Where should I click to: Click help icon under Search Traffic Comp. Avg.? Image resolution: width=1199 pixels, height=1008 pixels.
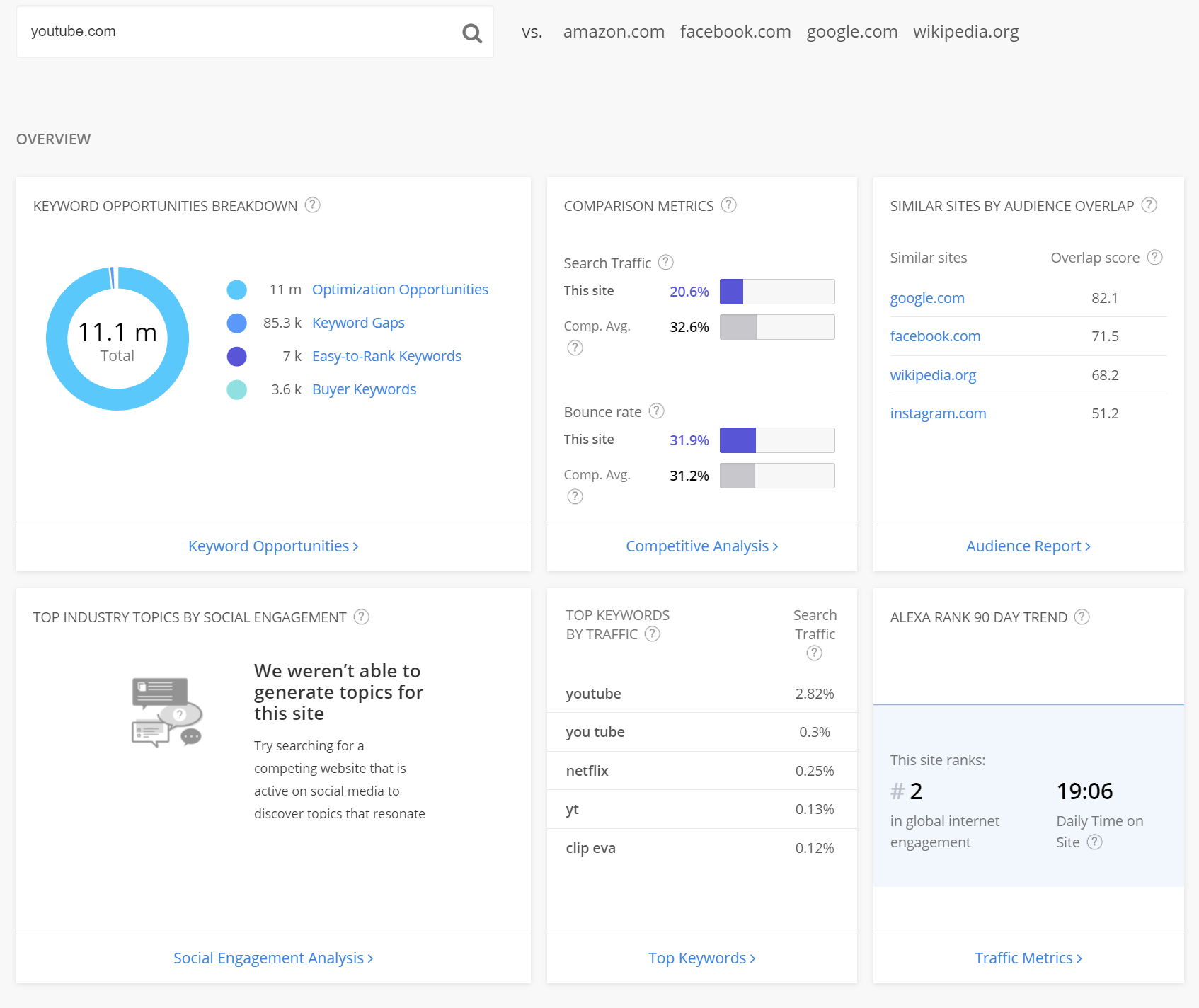pos(575,348)
